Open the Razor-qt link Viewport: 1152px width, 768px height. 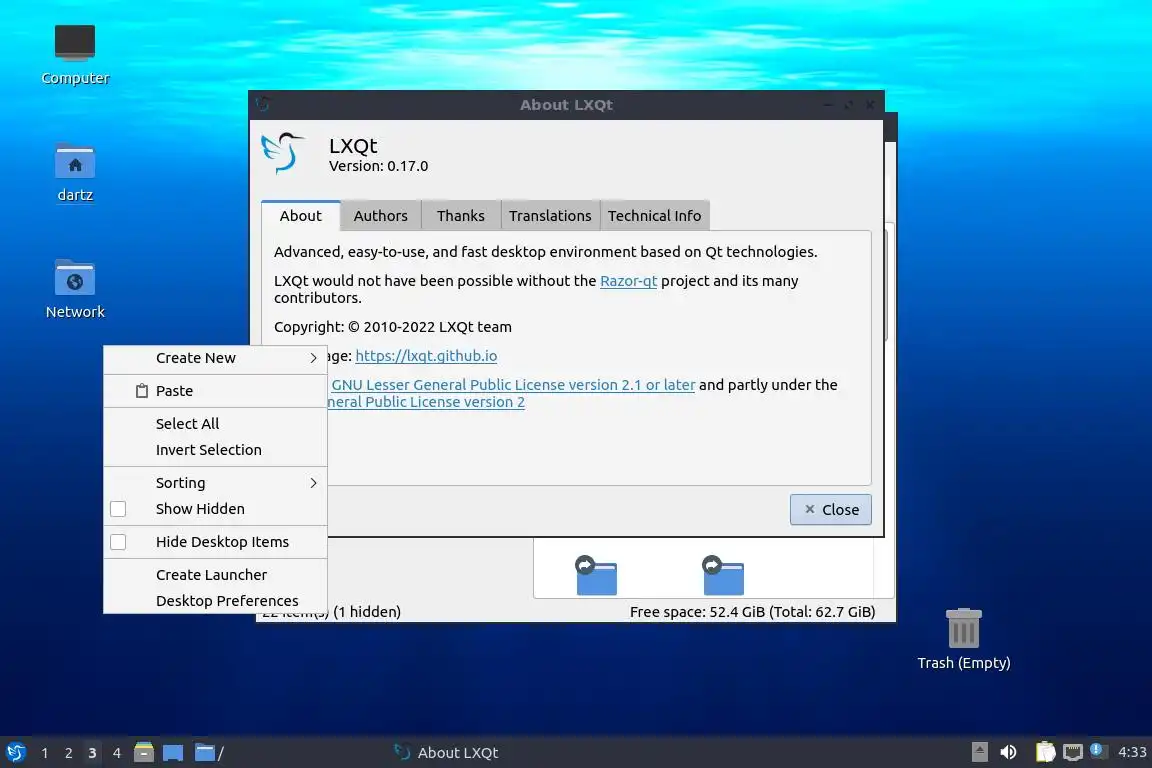tap(628, 281)
